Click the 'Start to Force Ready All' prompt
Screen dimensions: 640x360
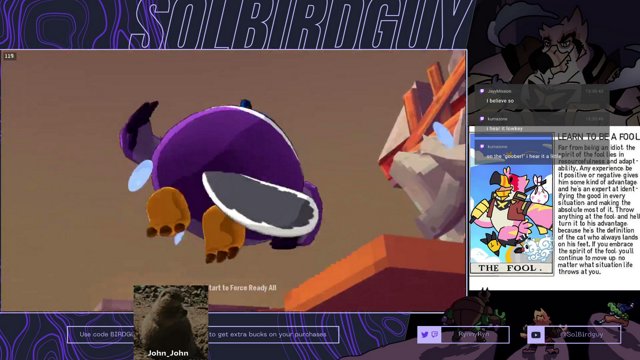click(242, 288)
